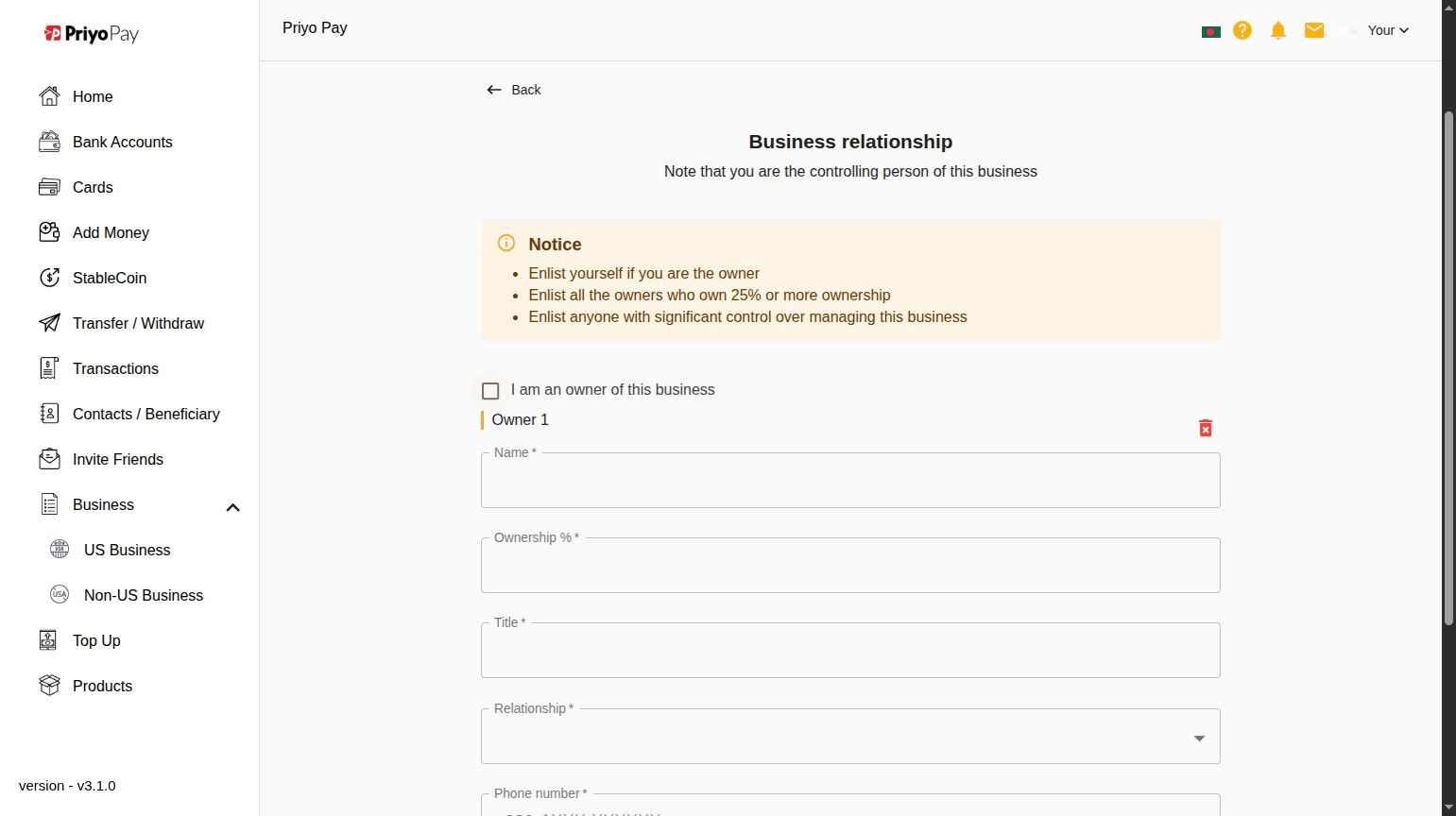Open Transfer / Withdraw menu item

pyautogui.click(x=138, y=323)
